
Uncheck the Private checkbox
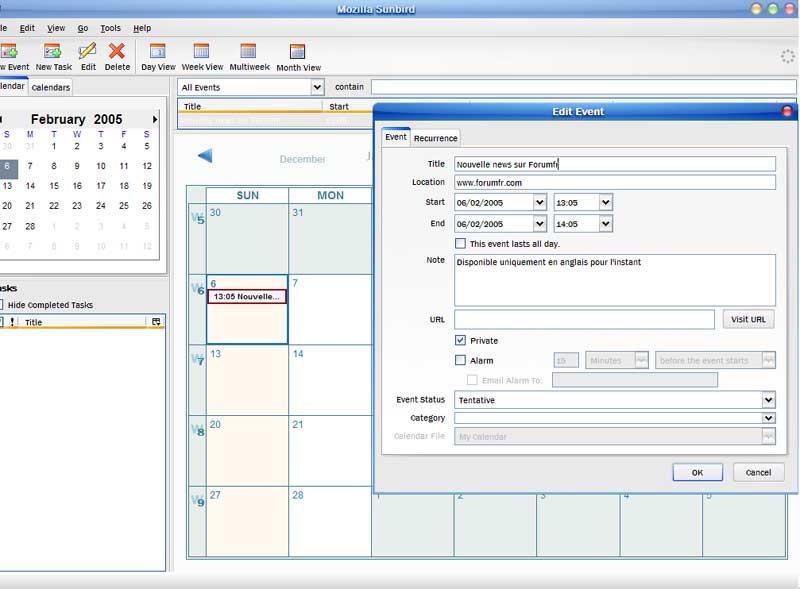(460, 340)
